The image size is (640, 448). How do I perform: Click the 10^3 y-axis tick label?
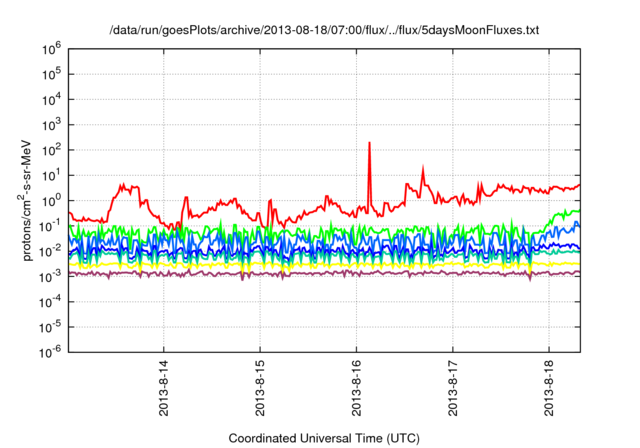[x=51, y=125]
